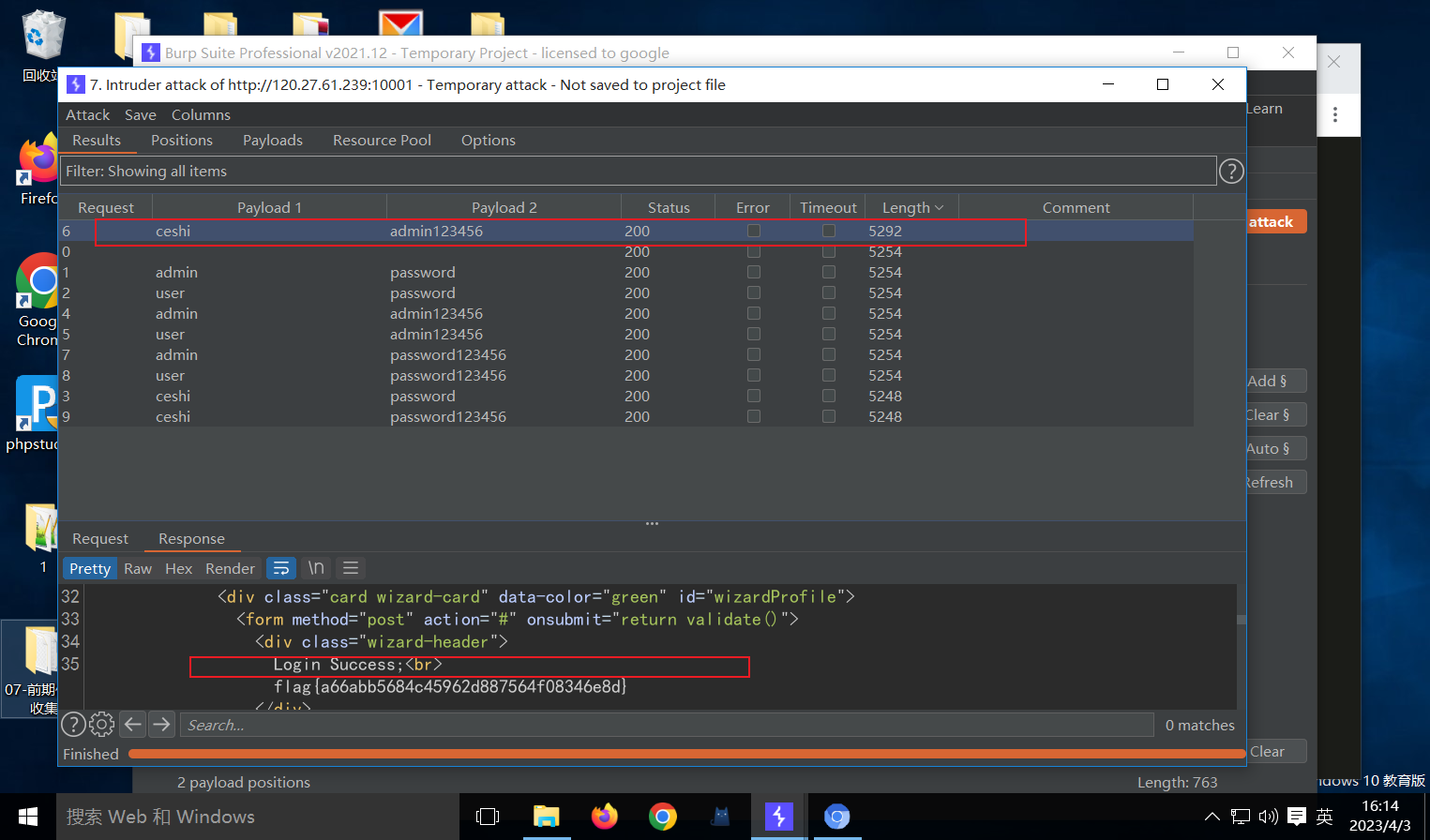The height and width of the screenshot is (840, 1430).
Task: Click the orange Start attack button
Action: pos(1275,221)
